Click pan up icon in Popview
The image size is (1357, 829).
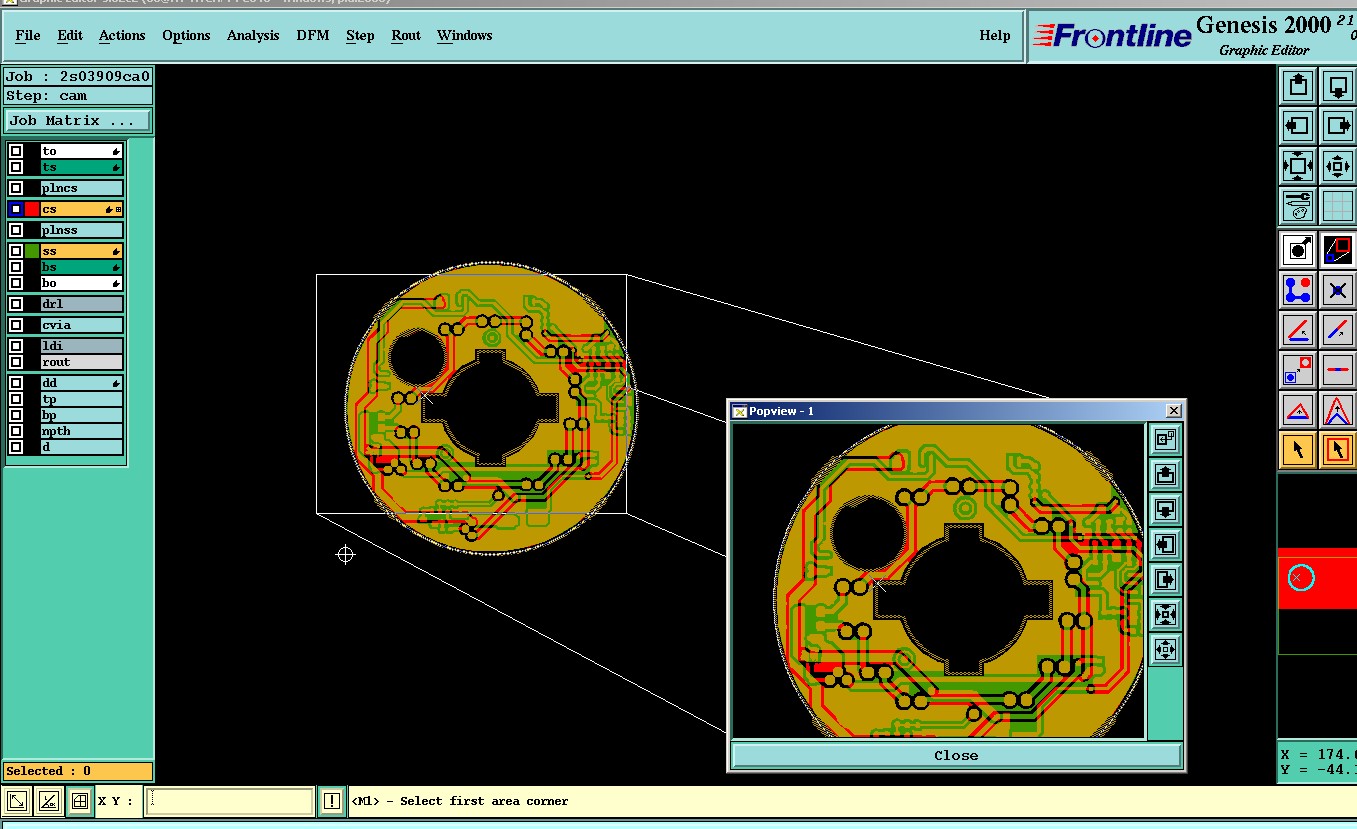pyautogui.click(x=1165, y=474)
